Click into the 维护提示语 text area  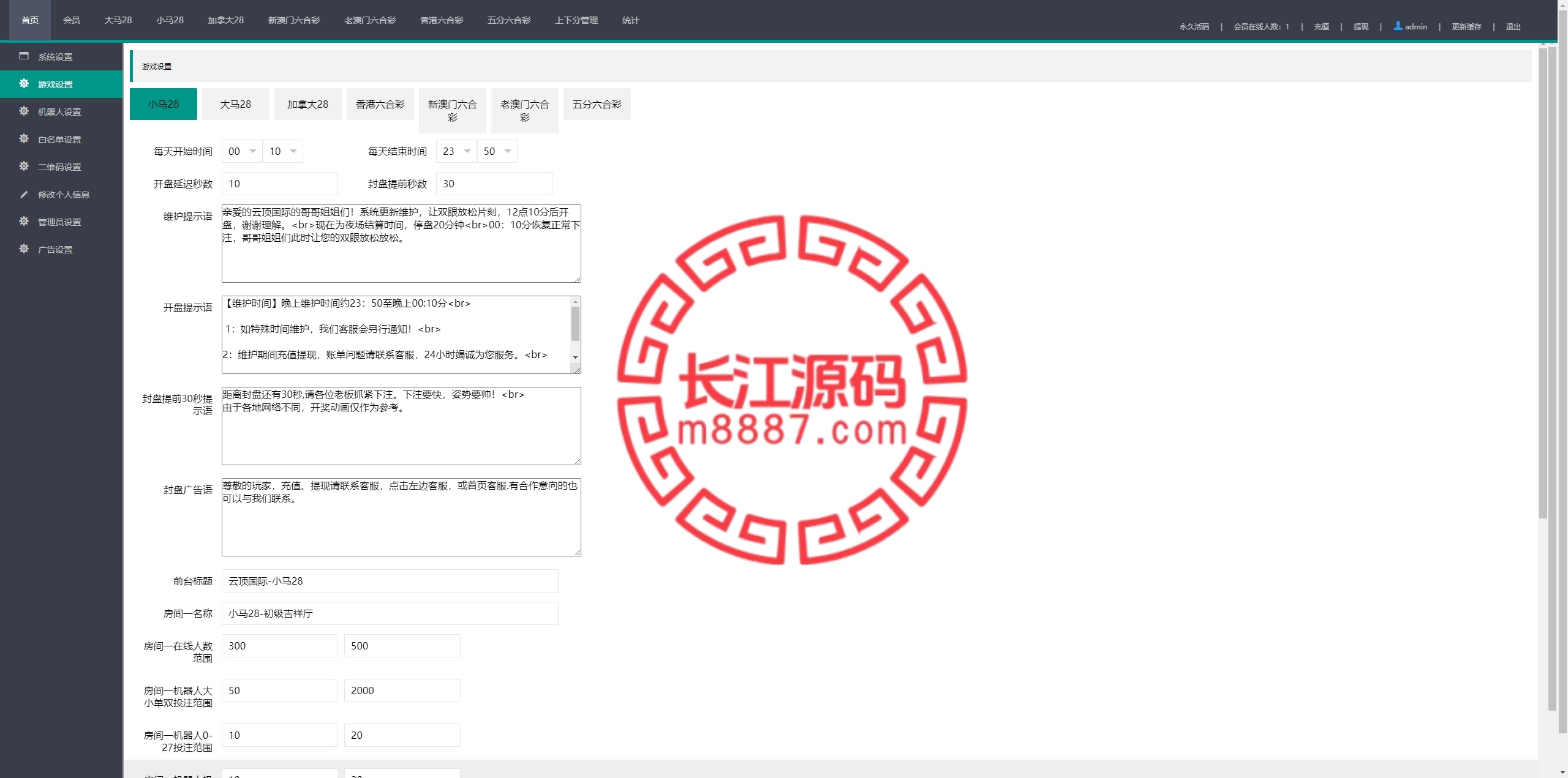tap(401, 244)
